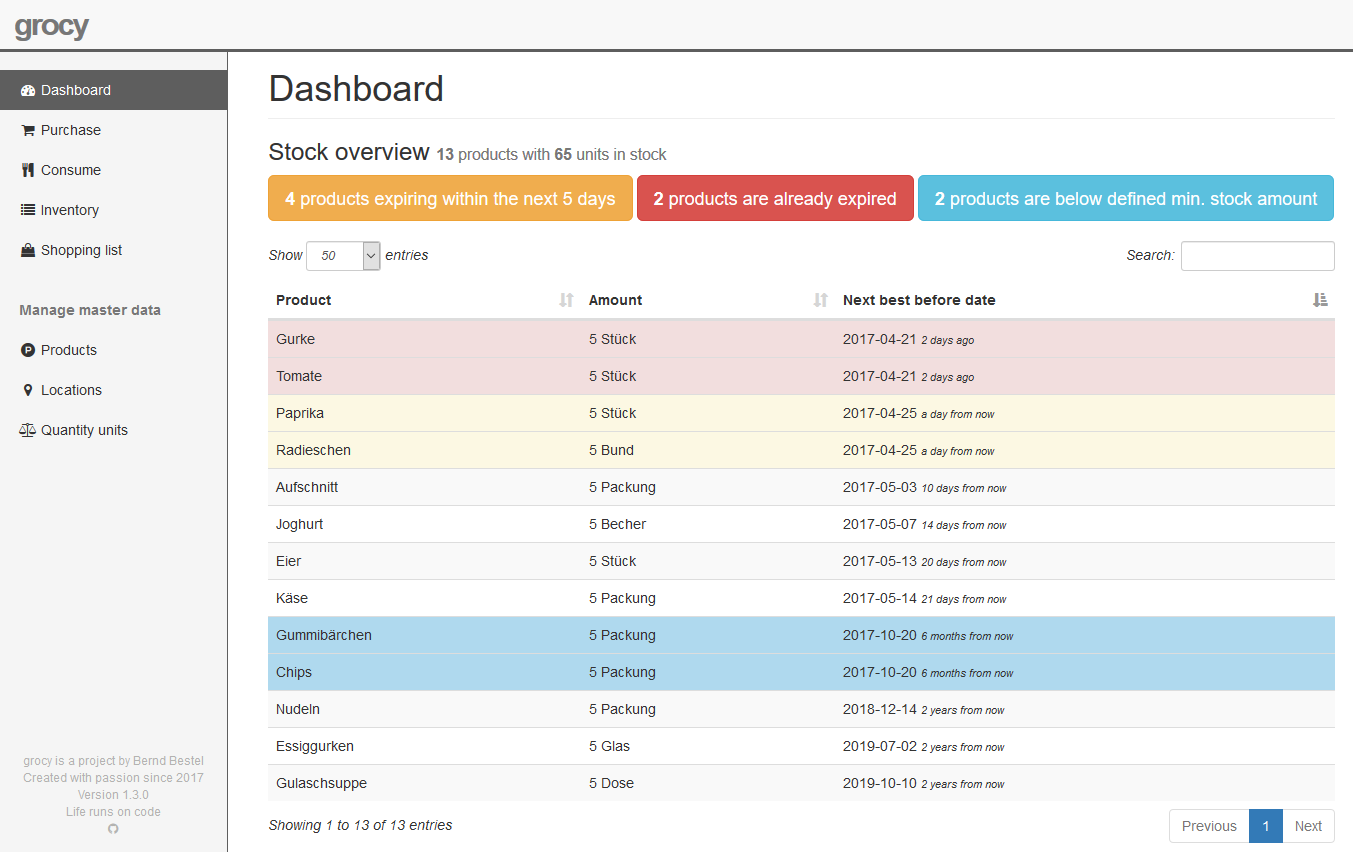1353x852 pixels.
Task: Toggle sorting on the Amount column
Action: pyautogui.click(x=820, y=300)
